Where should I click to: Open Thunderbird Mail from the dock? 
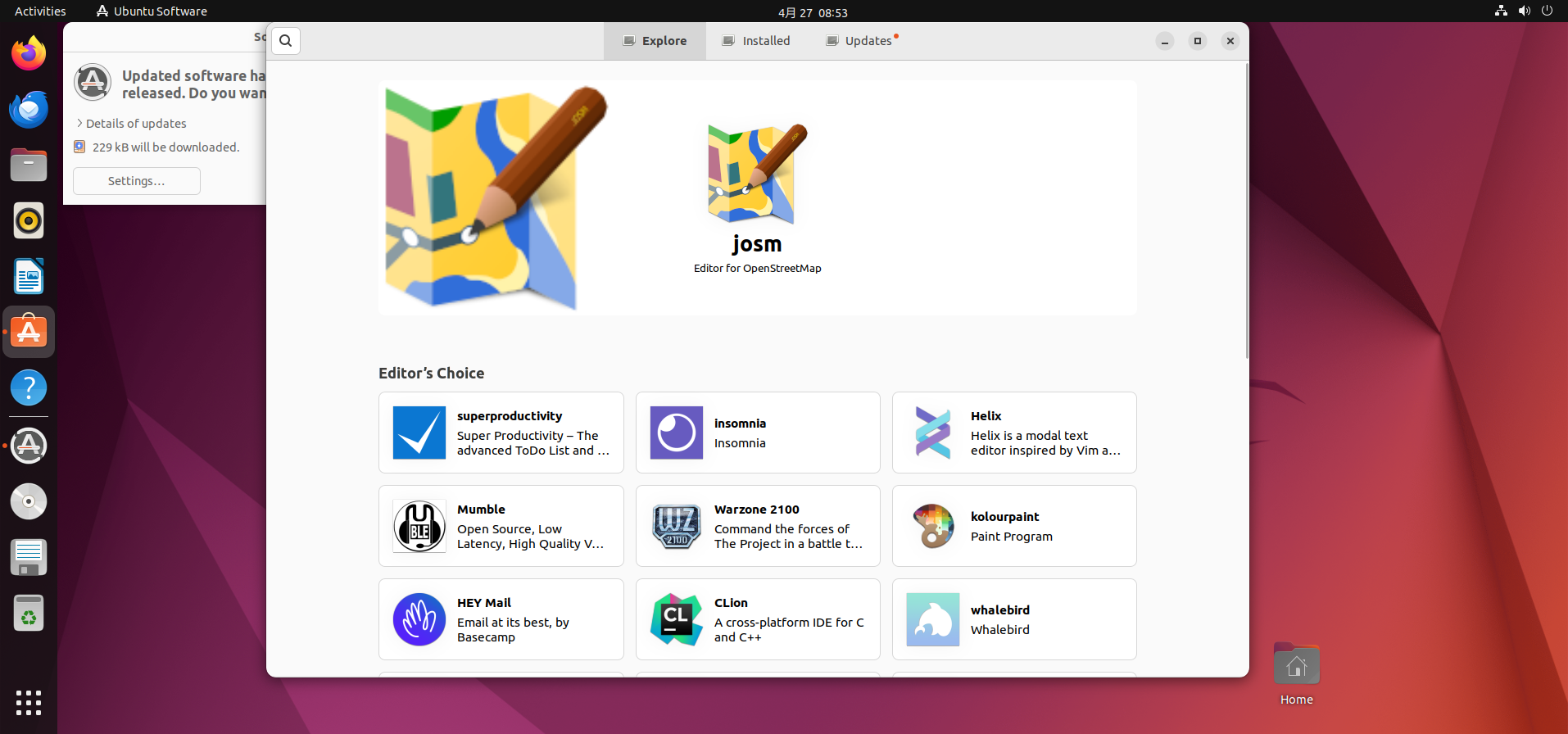tap(29, 109)
